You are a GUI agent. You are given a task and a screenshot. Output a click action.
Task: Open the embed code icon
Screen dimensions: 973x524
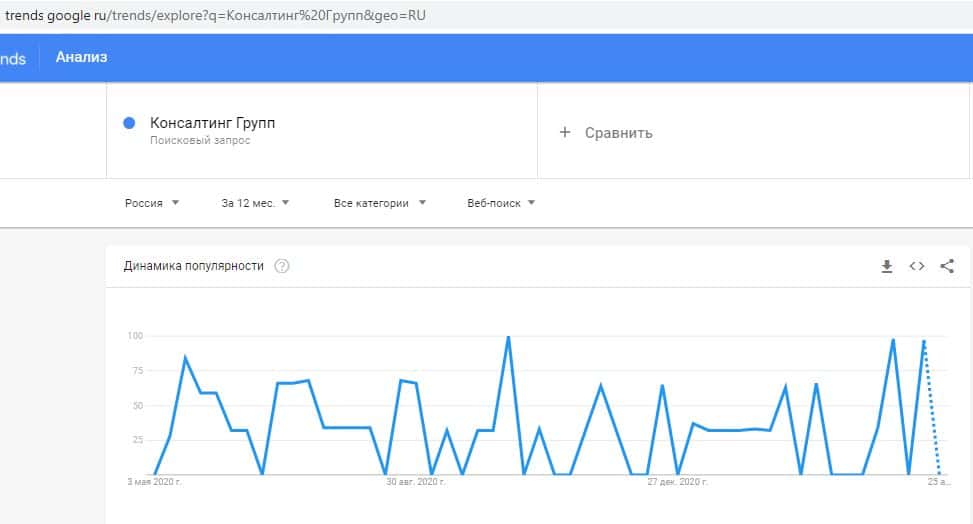tap(916, 266)
